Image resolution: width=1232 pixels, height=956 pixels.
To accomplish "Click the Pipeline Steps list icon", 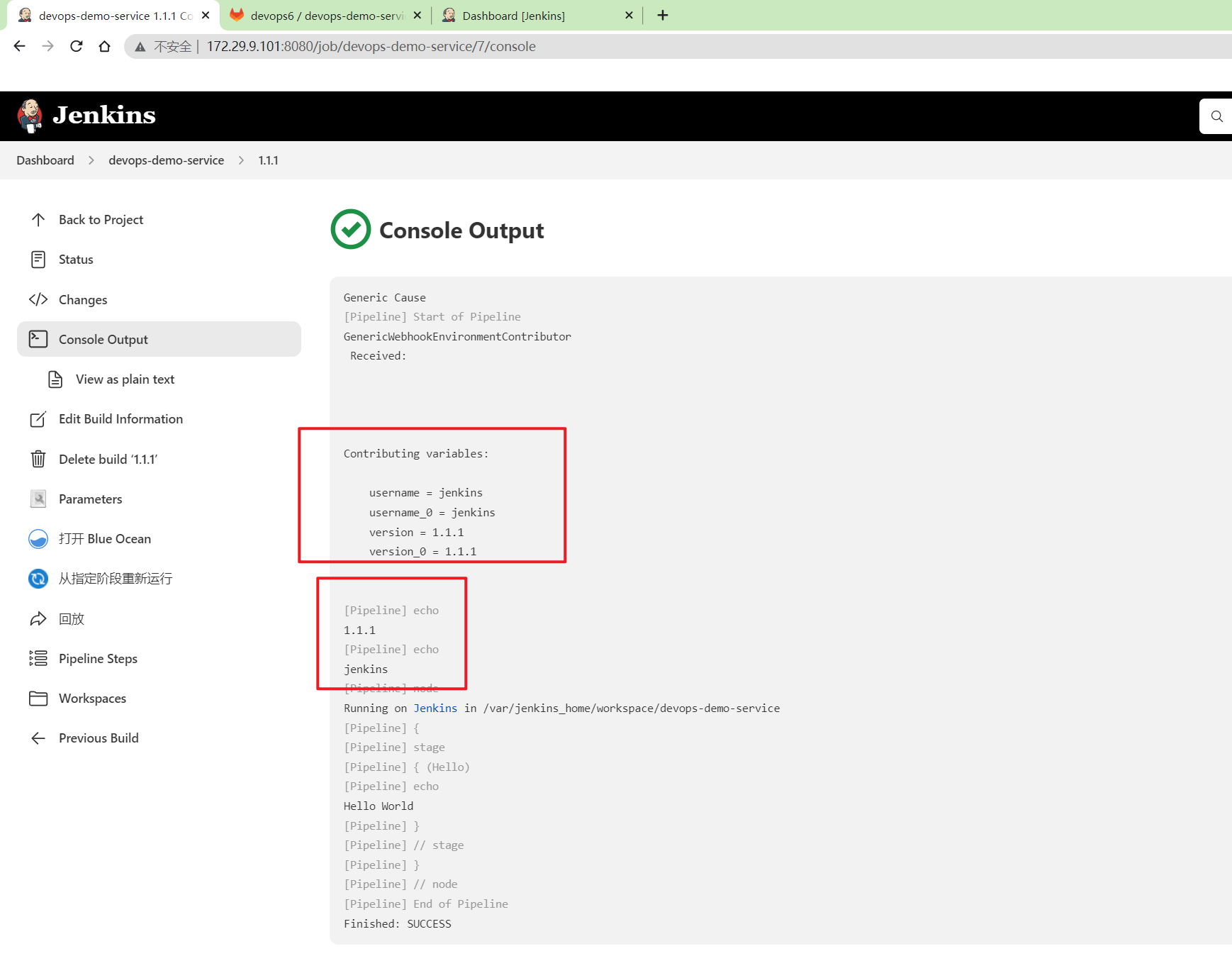I will point(38,658).
